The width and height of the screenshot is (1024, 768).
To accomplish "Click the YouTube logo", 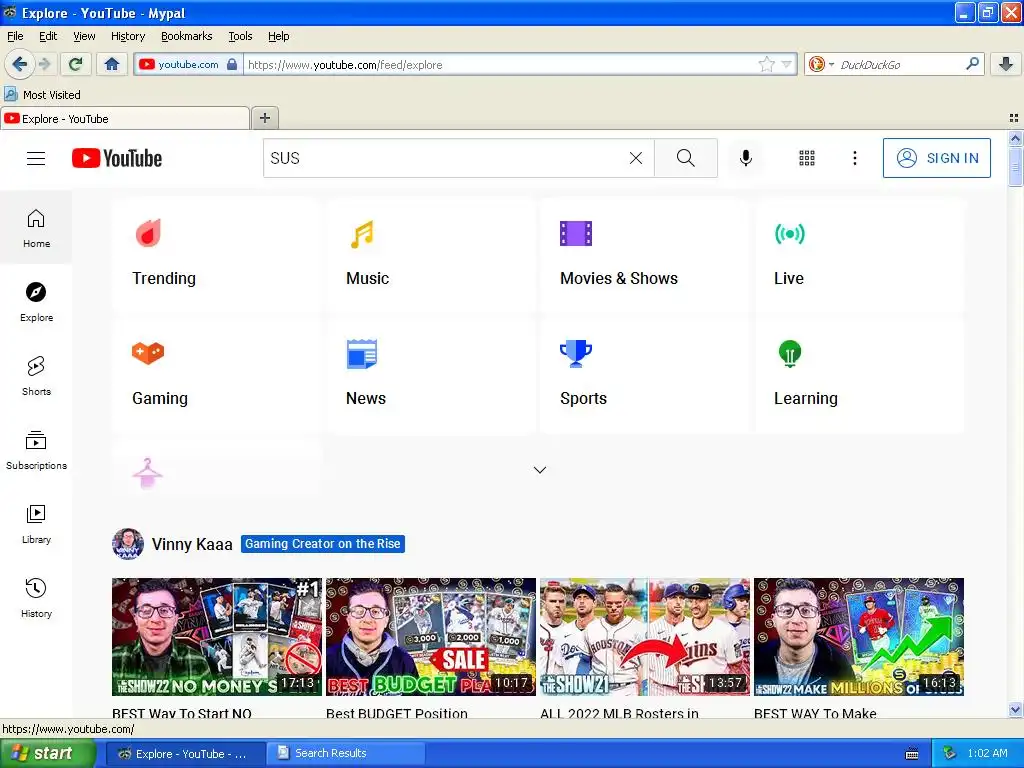I will click(x=117, y=158).
